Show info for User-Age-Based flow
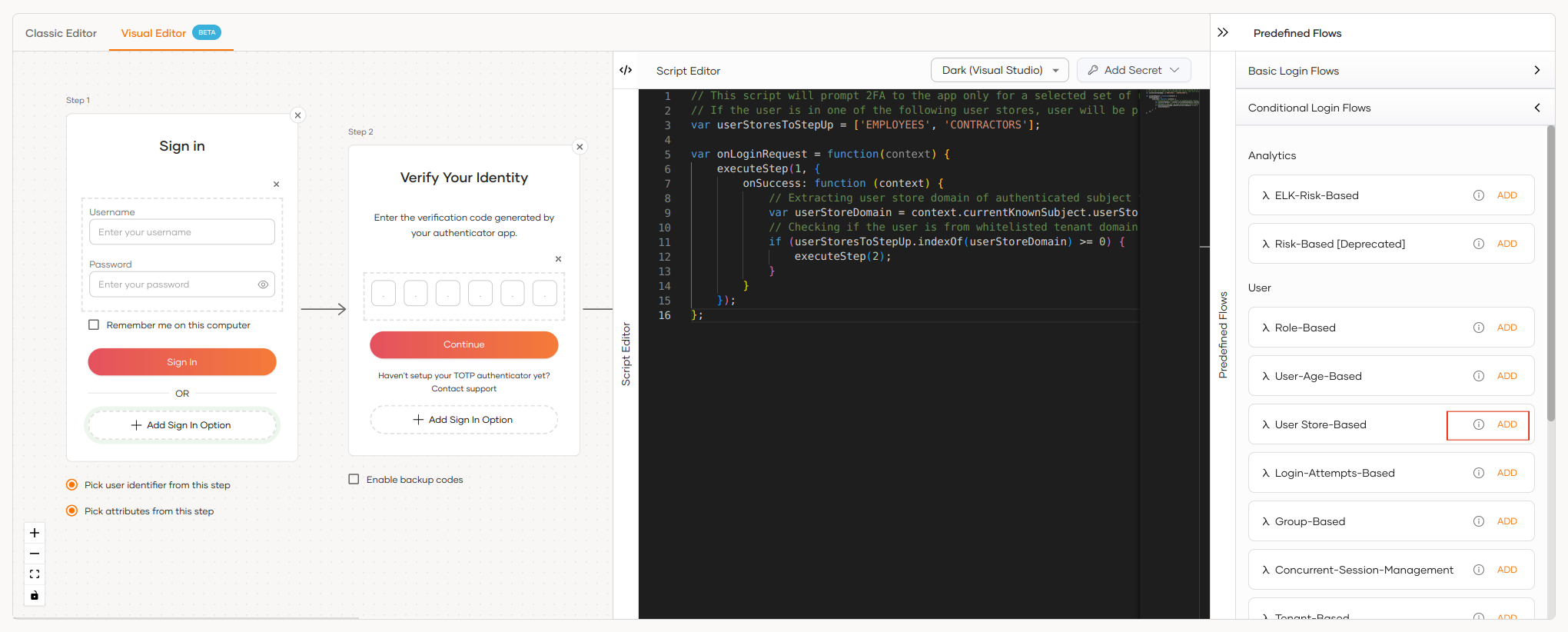 pos(1479,376)
